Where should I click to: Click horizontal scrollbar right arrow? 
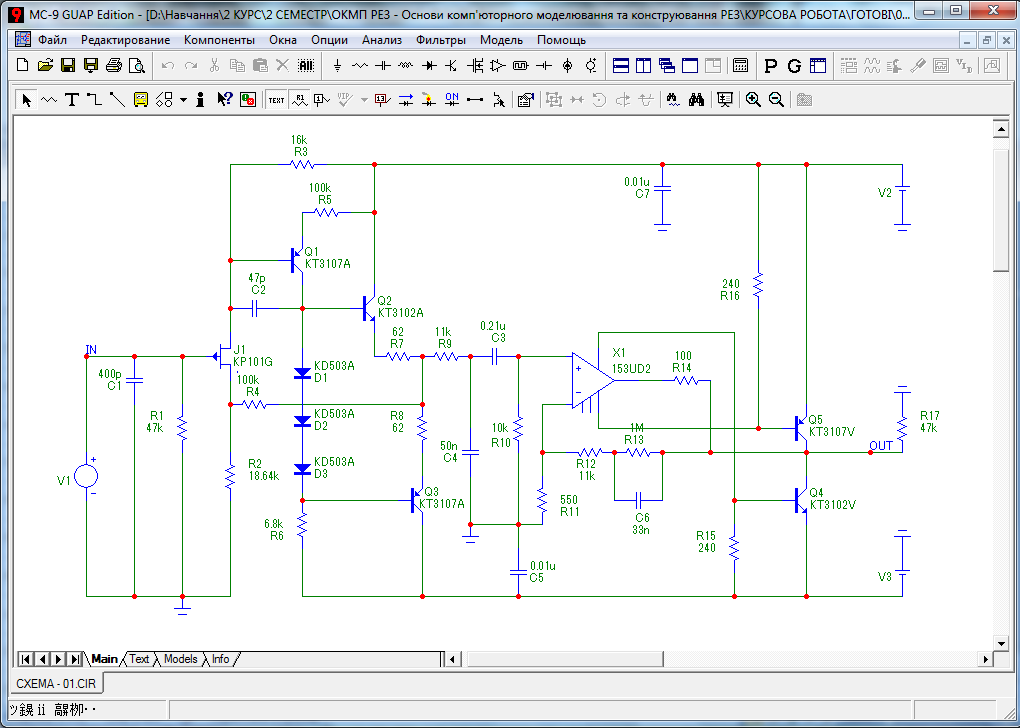coord(986,659)
